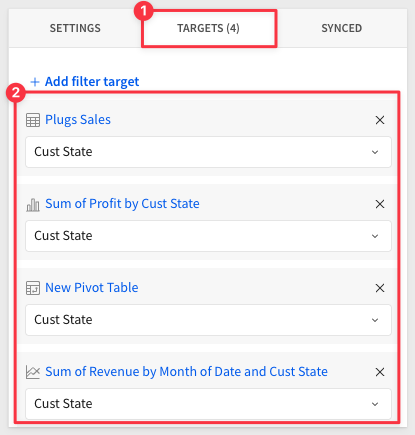Expand Sum of Revenue column dropdown

point(208,404)
